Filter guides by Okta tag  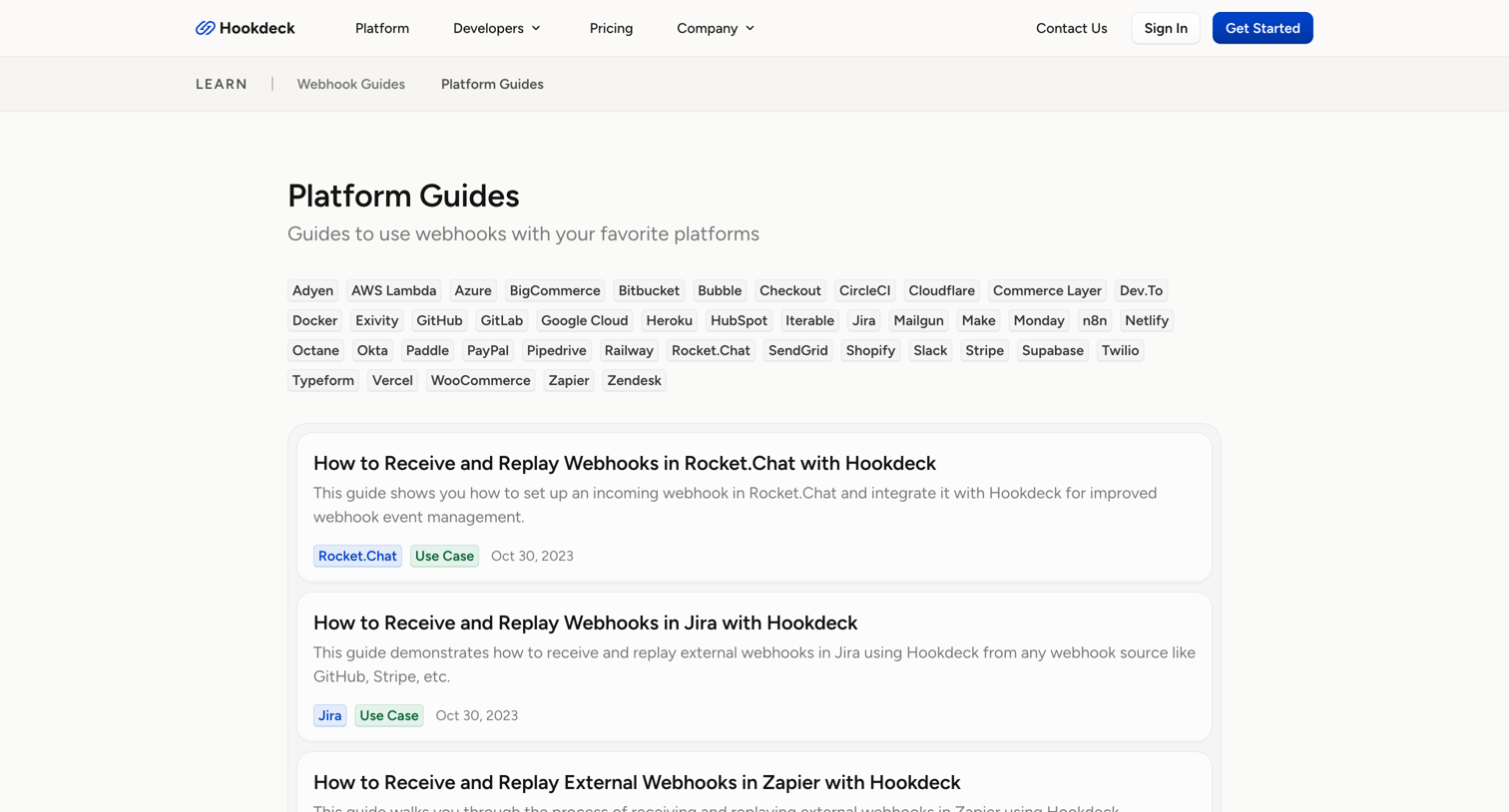pyautogui.click(x=372, y=350)
